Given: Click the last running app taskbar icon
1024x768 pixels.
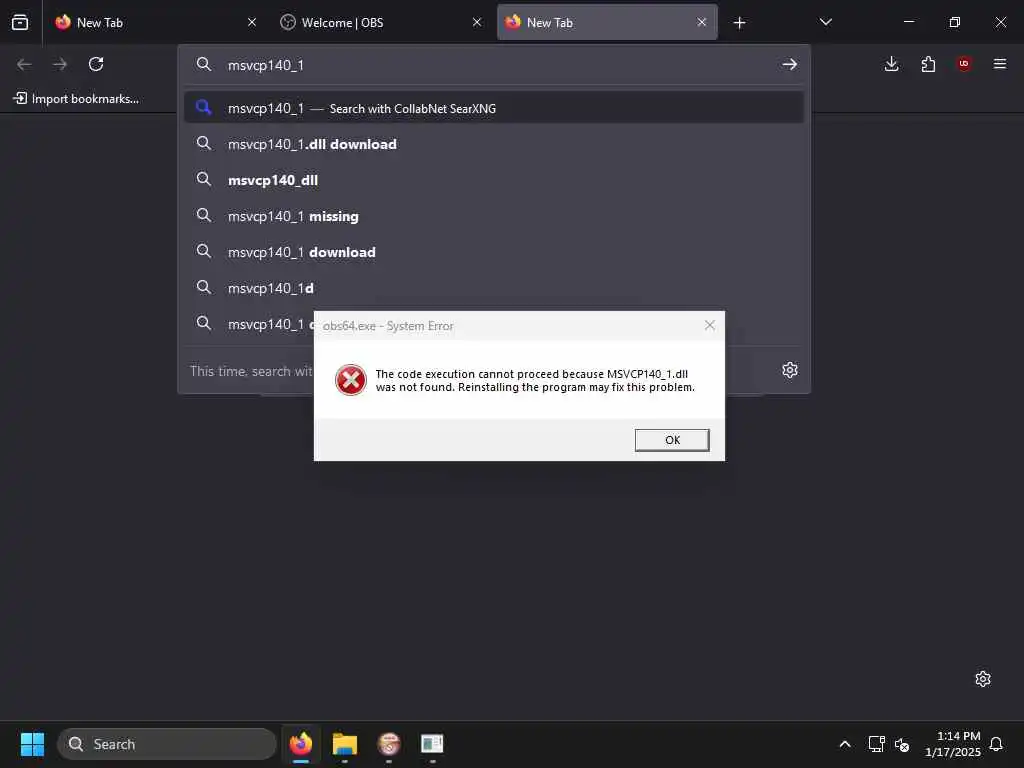Looking at the screenshot, I should (x=432, y=744).
